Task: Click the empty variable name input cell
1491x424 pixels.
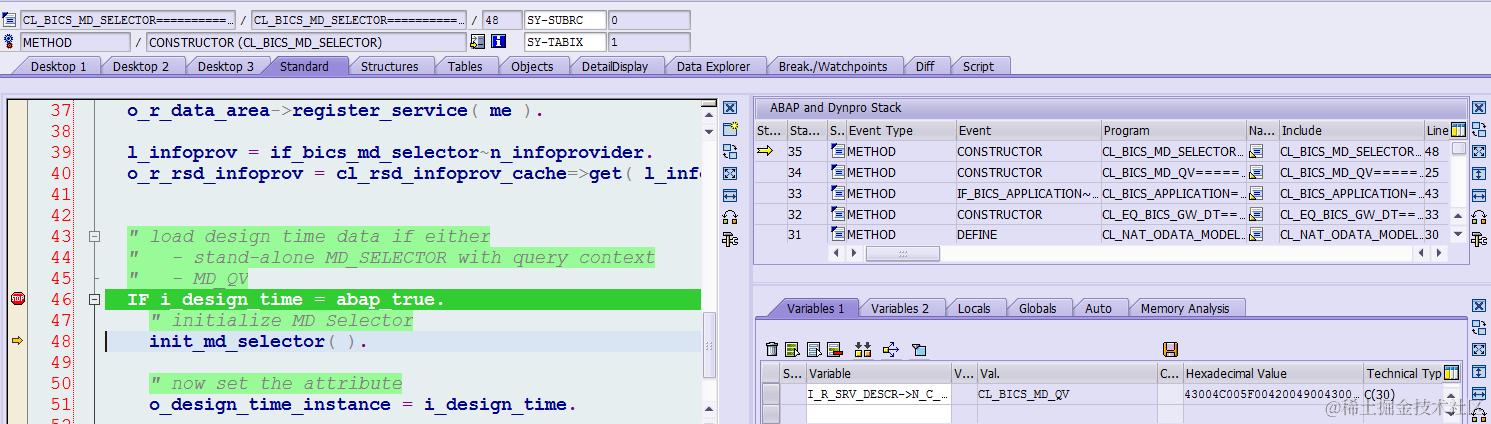Action: (x=878, y=413)
